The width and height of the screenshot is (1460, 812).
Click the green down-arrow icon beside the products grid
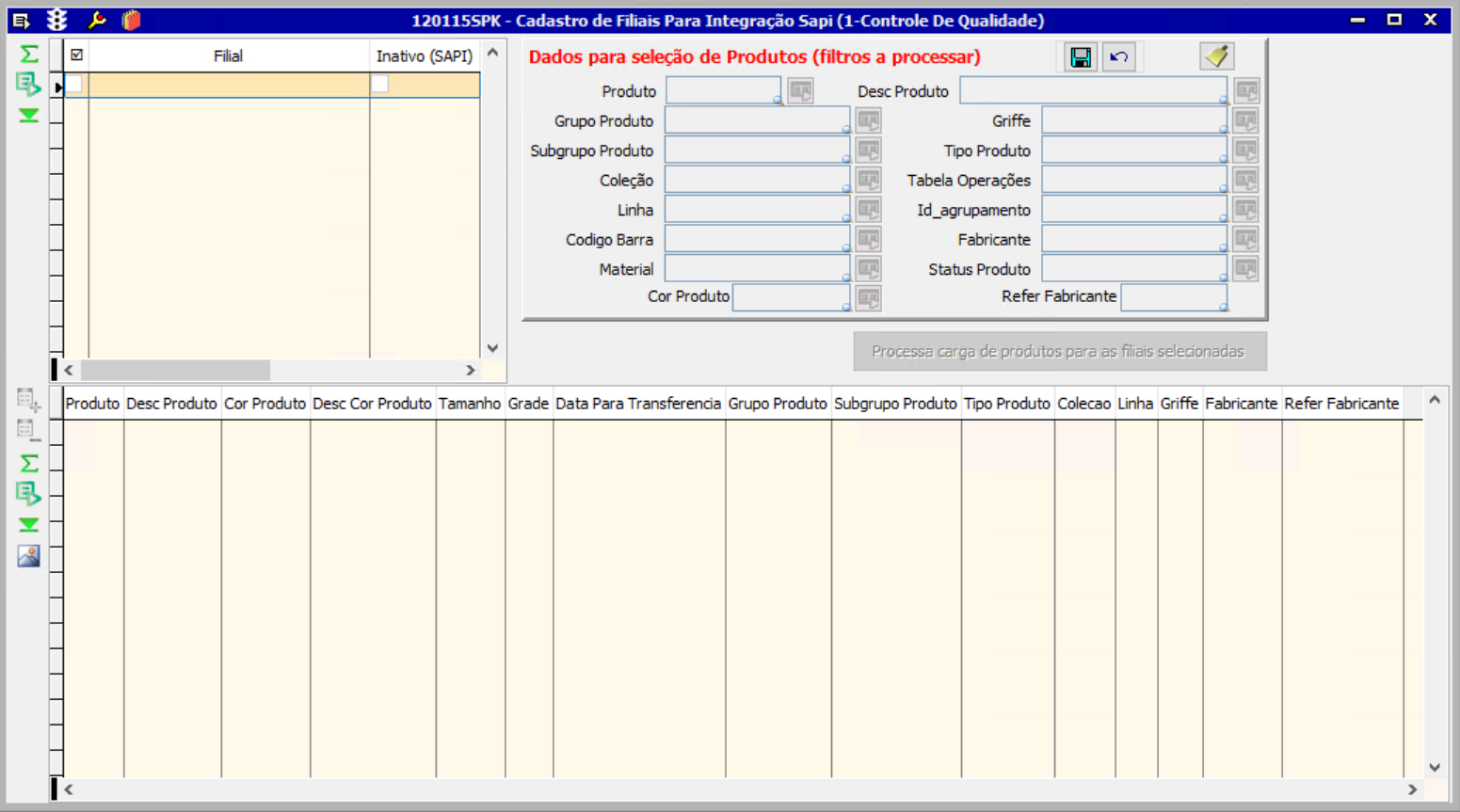(x=29, y=525)
